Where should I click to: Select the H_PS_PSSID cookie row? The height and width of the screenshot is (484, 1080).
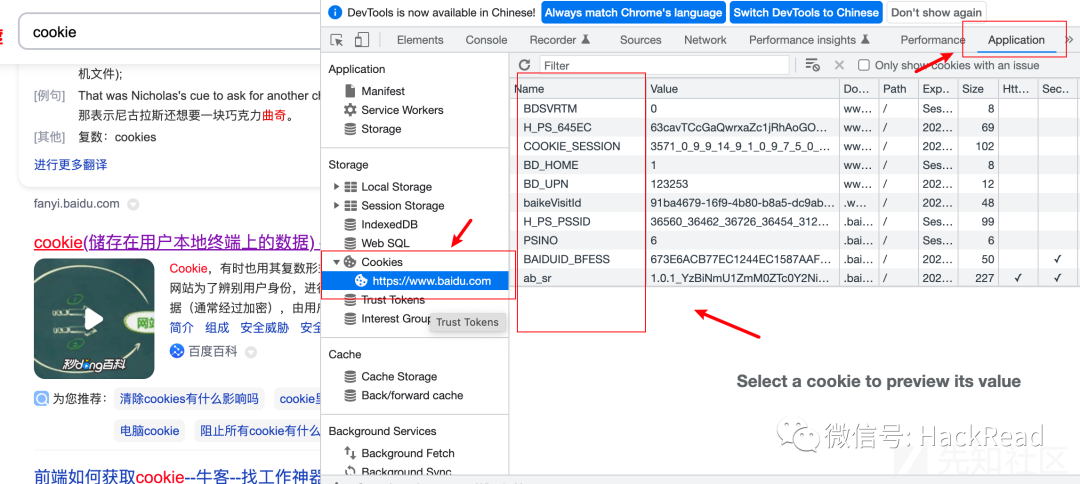click(795, 222)
